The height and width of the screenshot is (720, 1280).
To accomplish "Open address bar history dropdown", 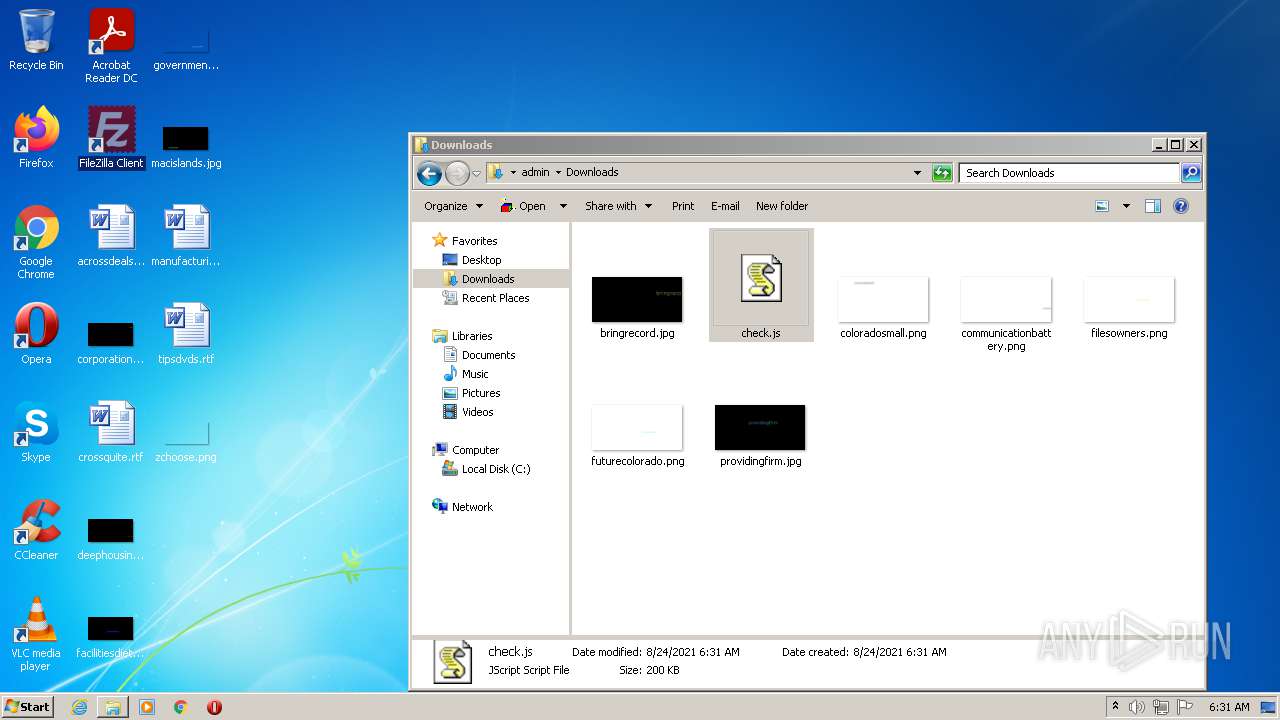I will [917, 173].
